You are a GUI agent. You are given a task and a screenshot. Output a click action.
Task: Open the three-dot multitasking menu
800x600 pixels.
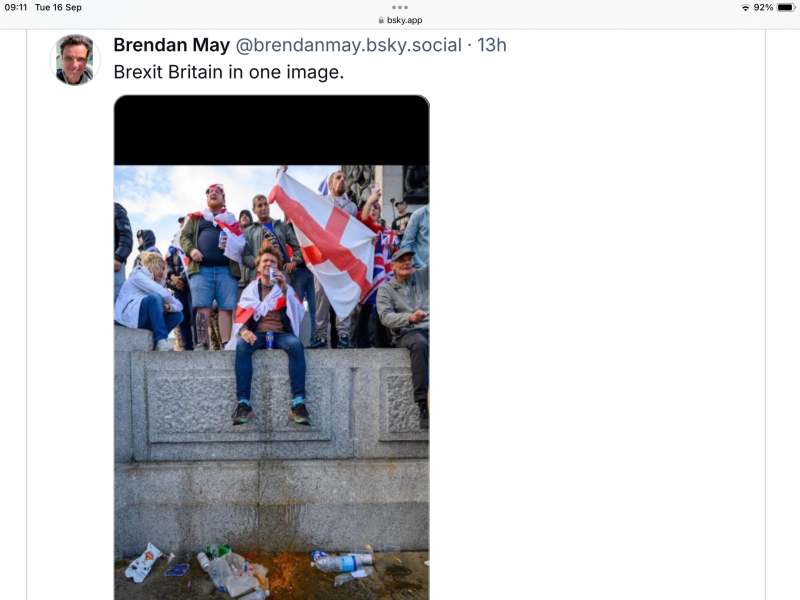point(400,7)
